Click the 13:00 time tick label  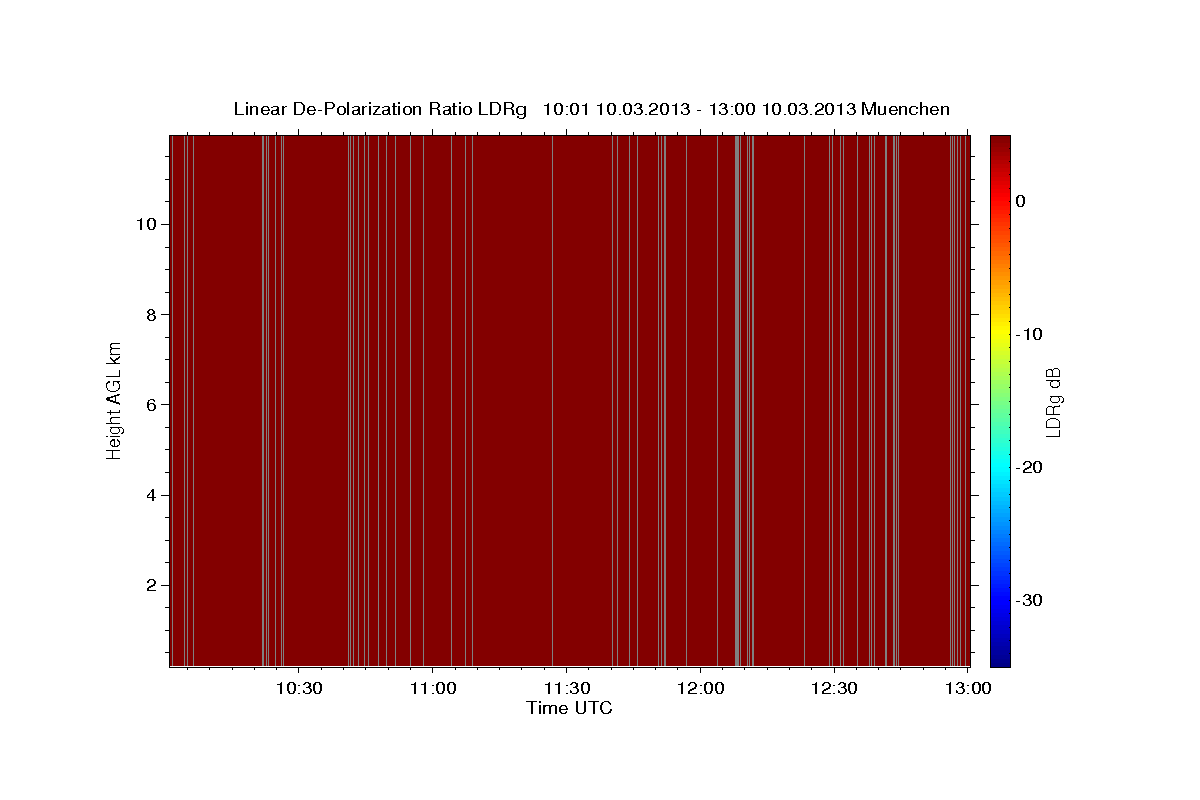coord(968,688)
